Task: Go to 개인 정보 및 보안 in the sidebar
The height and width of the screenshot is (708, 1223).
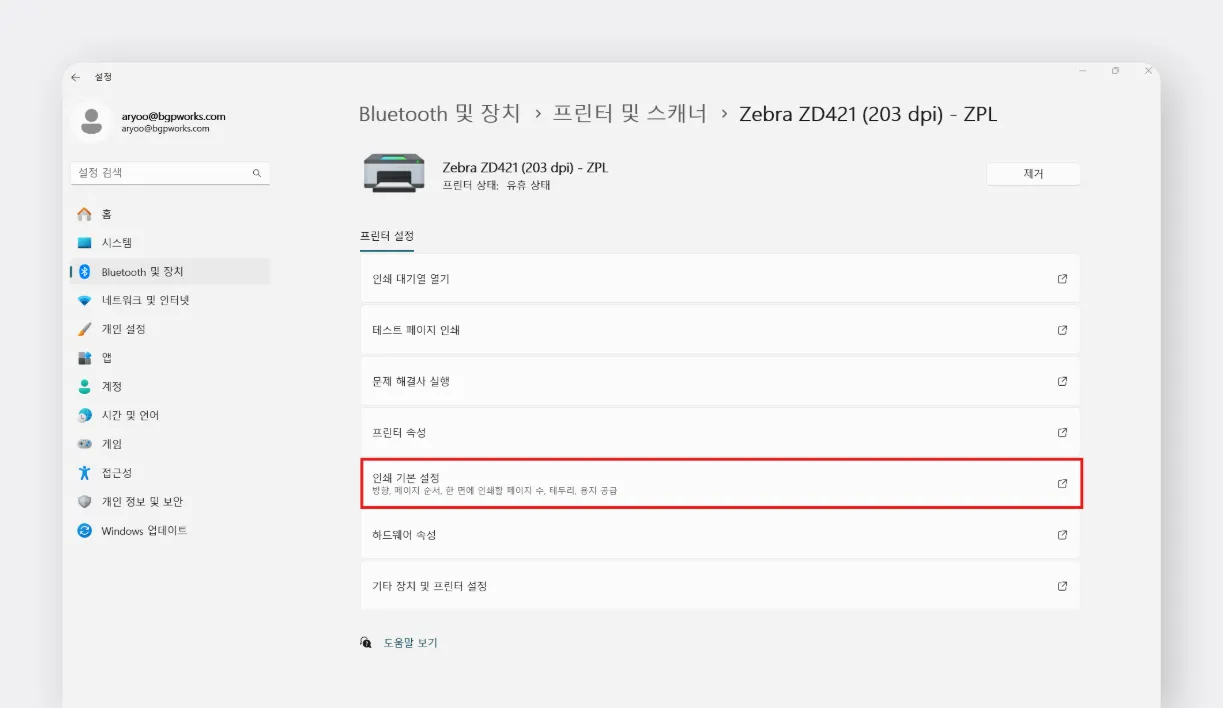Action: click(x=170, y=502)
